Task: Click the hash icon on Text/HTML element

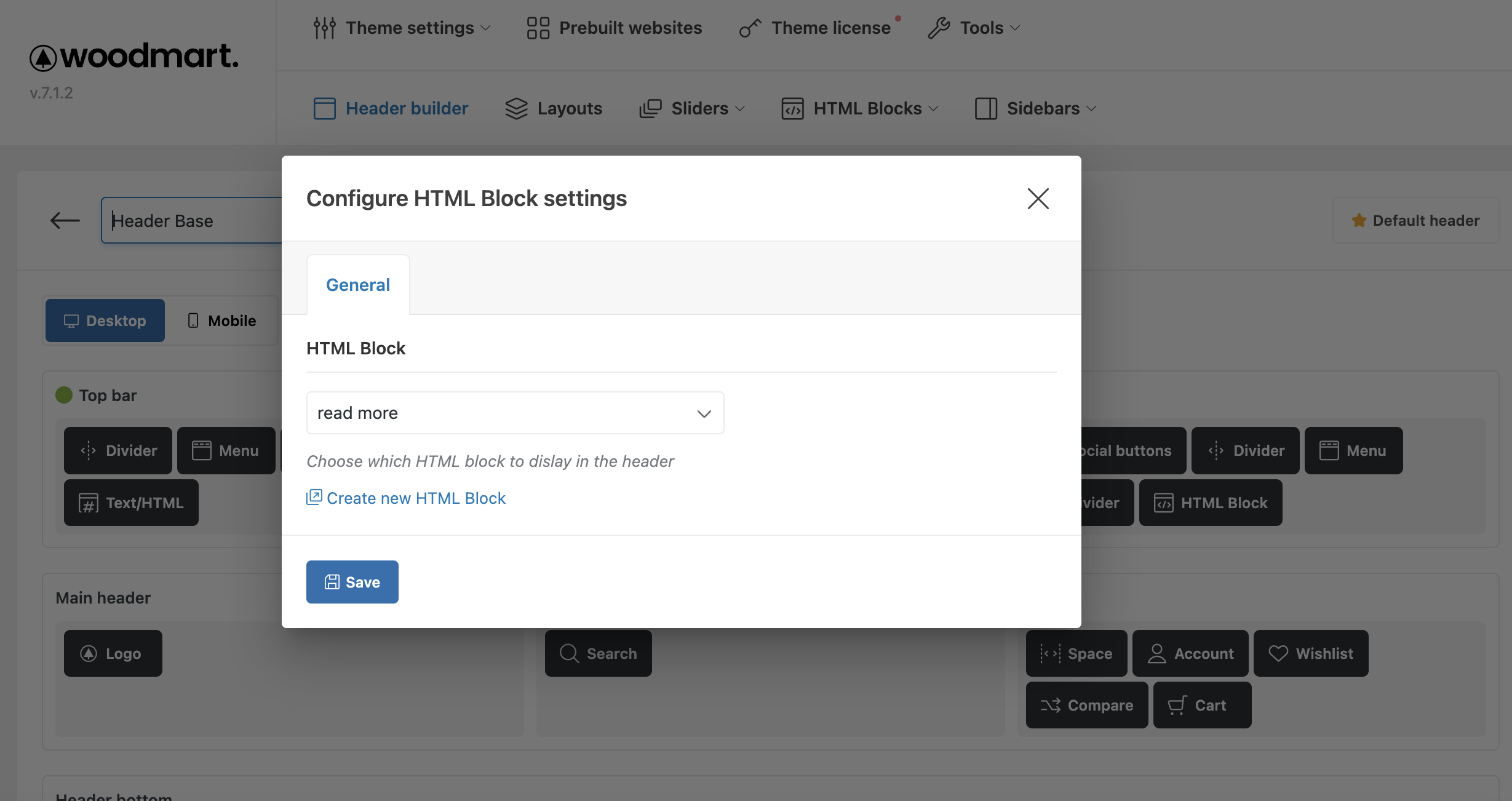Action: [89, 503]
